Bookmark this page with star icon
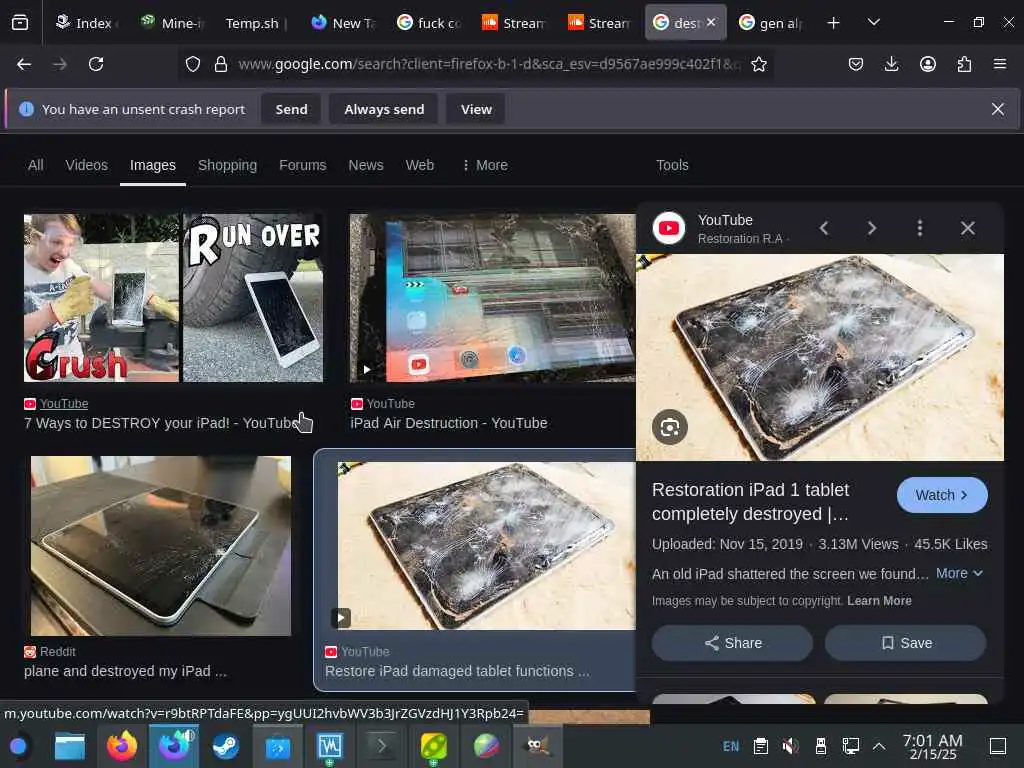Image resolution: width=1024 pixels, height=768 pixels. tap(758, 64)
